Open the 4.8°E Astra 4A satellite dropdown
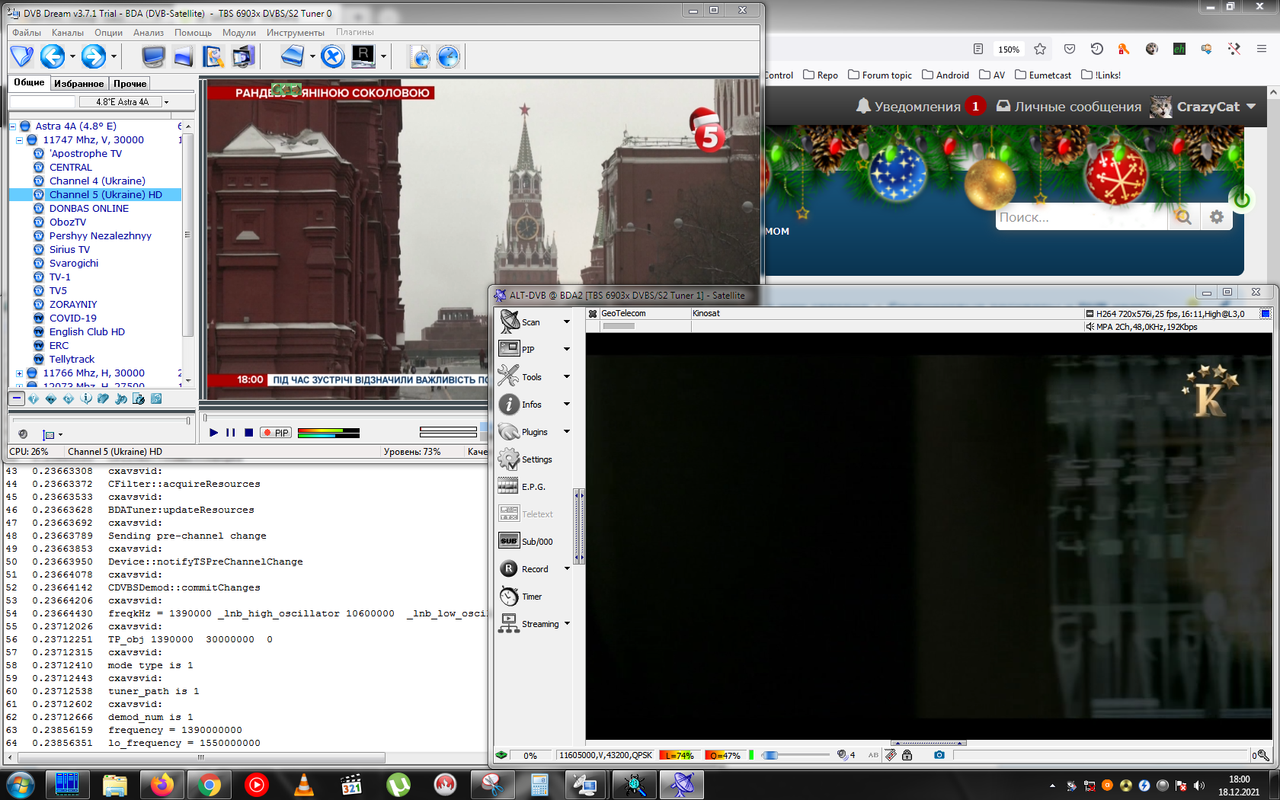Image resolution: width=1280 pixels, height=800 pixels. 166,102
